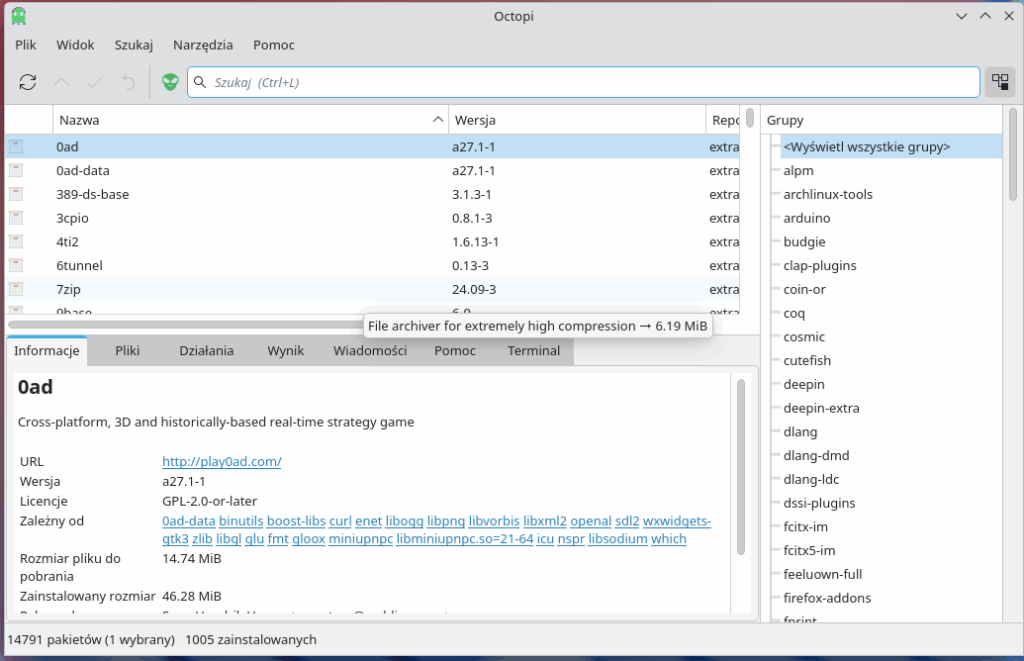This screenshot has width=1024, height=661.
Task: Select the firefox-addons group
Action: point(827,598)
